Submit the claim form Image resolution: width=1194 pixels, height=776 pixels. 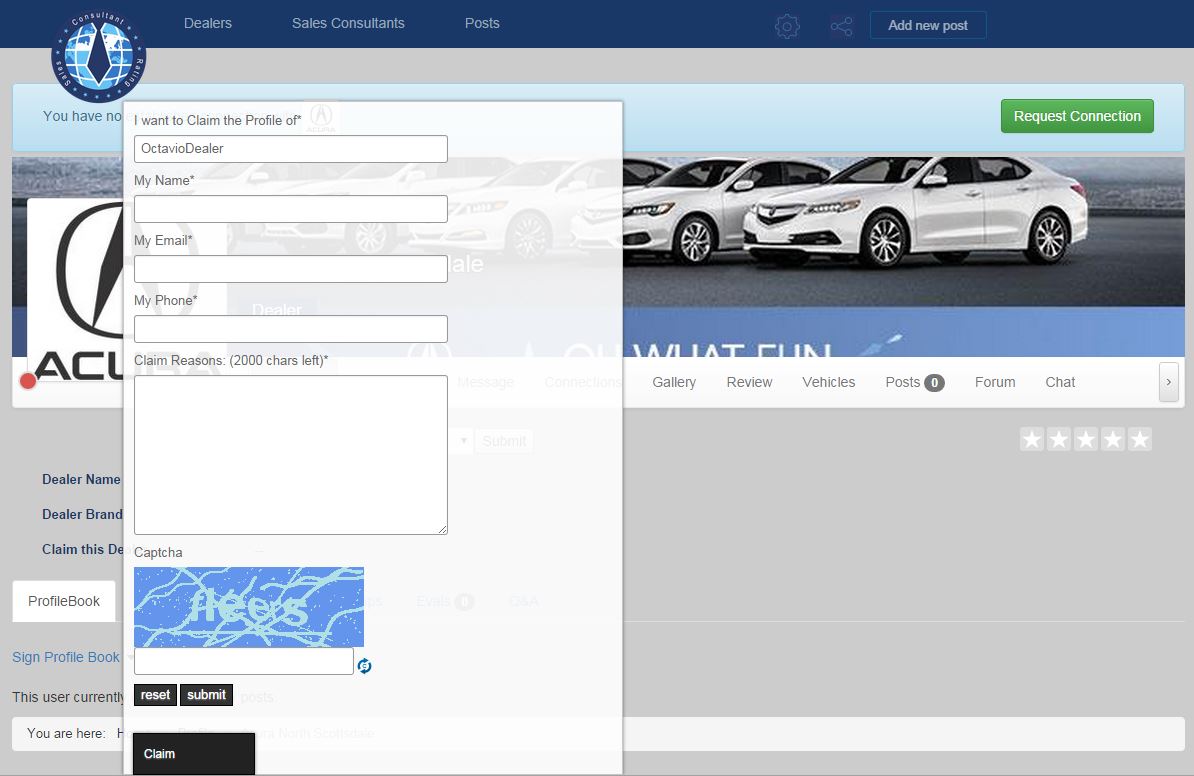point(206,695)
